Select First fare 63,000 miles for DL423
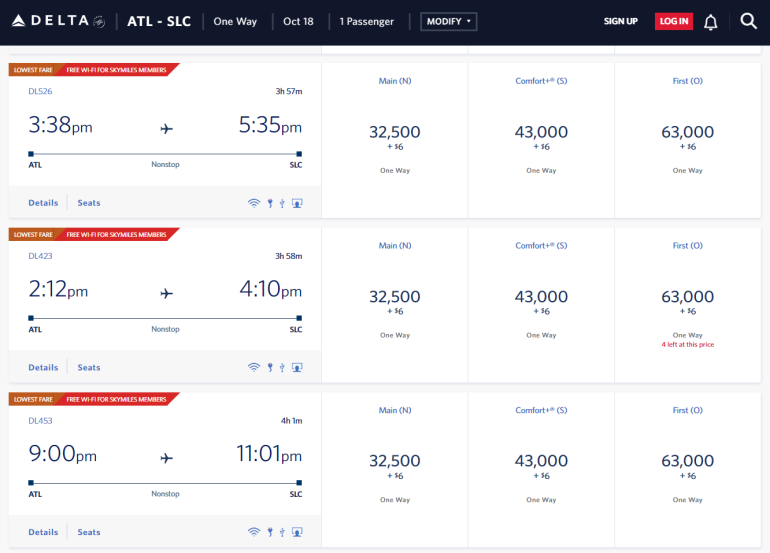Screen dimensions: 770x553 [x=688, y=298]
